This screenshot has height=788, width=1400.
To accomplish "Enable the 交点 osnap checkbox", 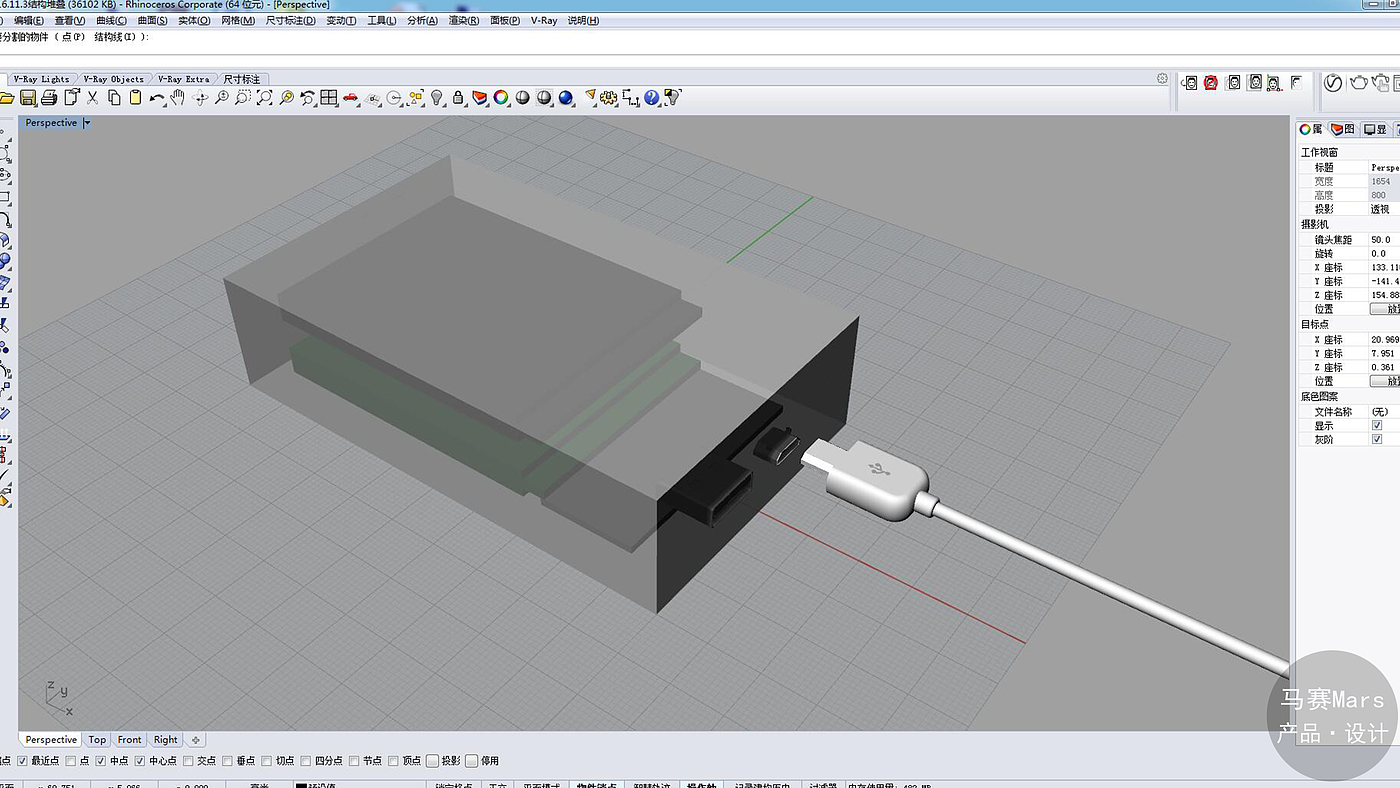I will coord(188,761).
